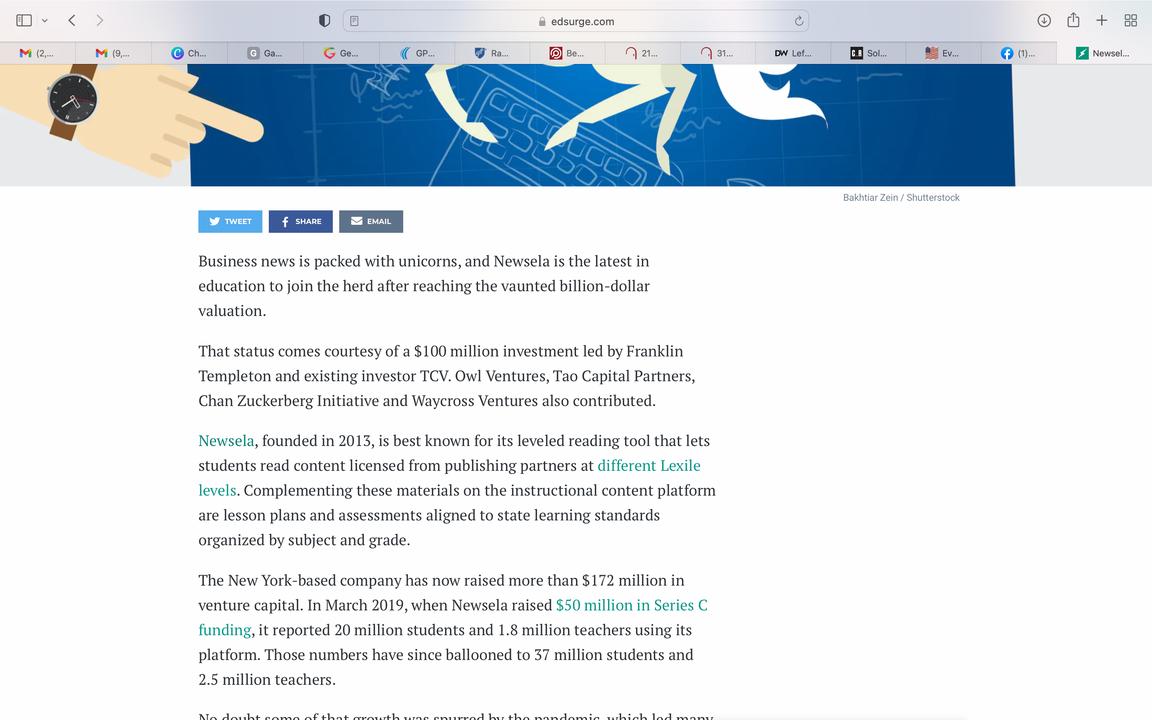Switch to the Be... tab
This screenshot has height=720, width=1152.
pyautogui.click(x=566, y=53)
